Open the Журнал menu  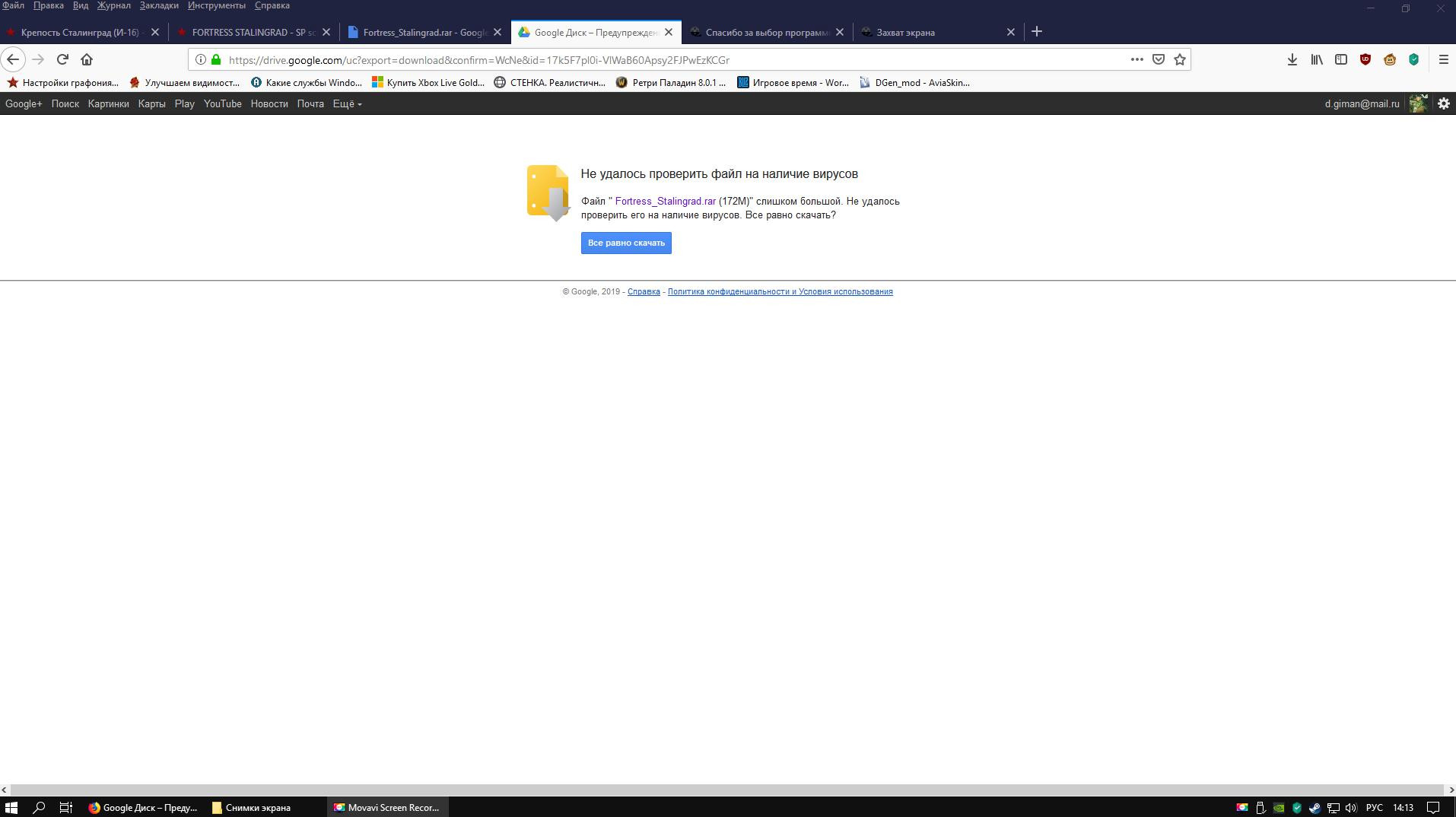point(113,5)
